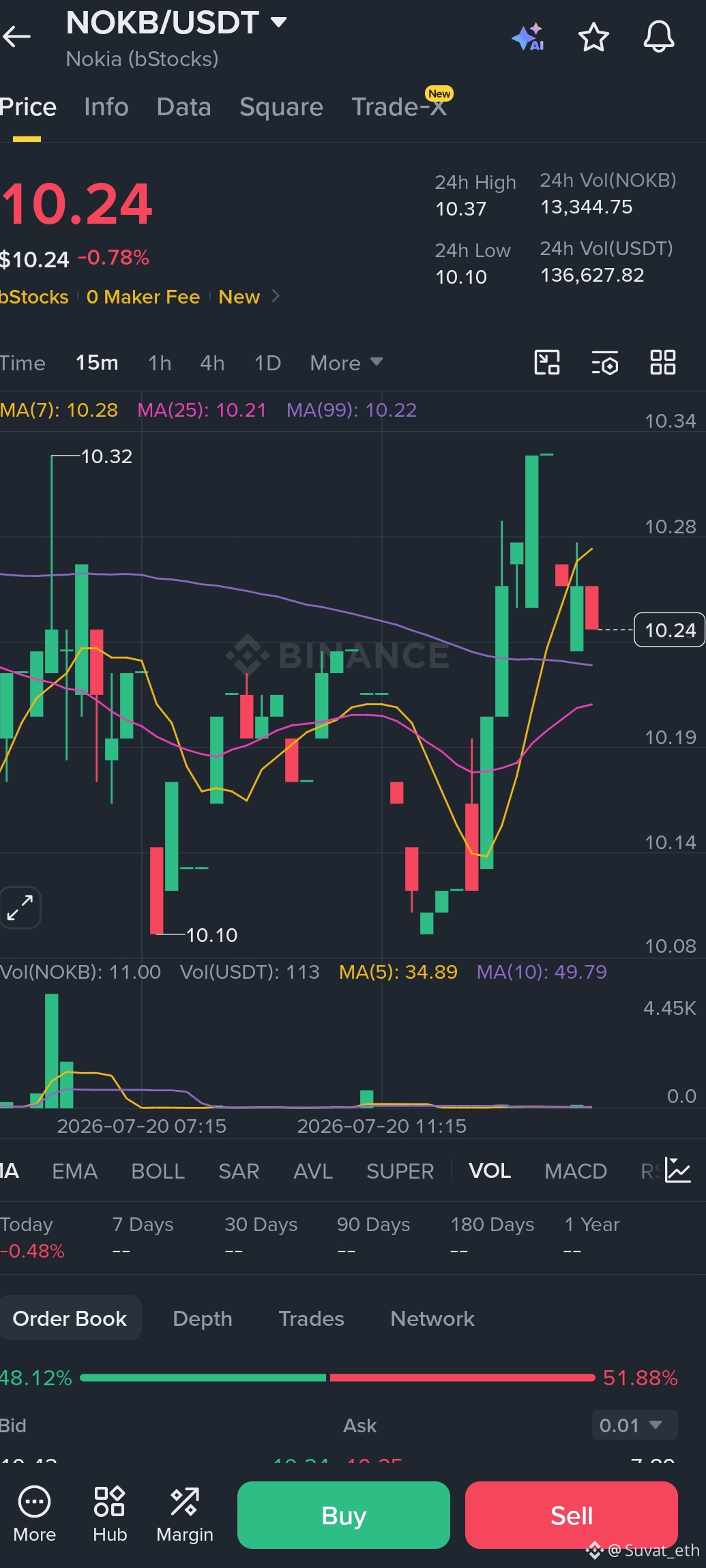This screenshot has width=706, height=1568.
Task: Tap the 24h Low value 10.10
Action: [x=461, y=277]
